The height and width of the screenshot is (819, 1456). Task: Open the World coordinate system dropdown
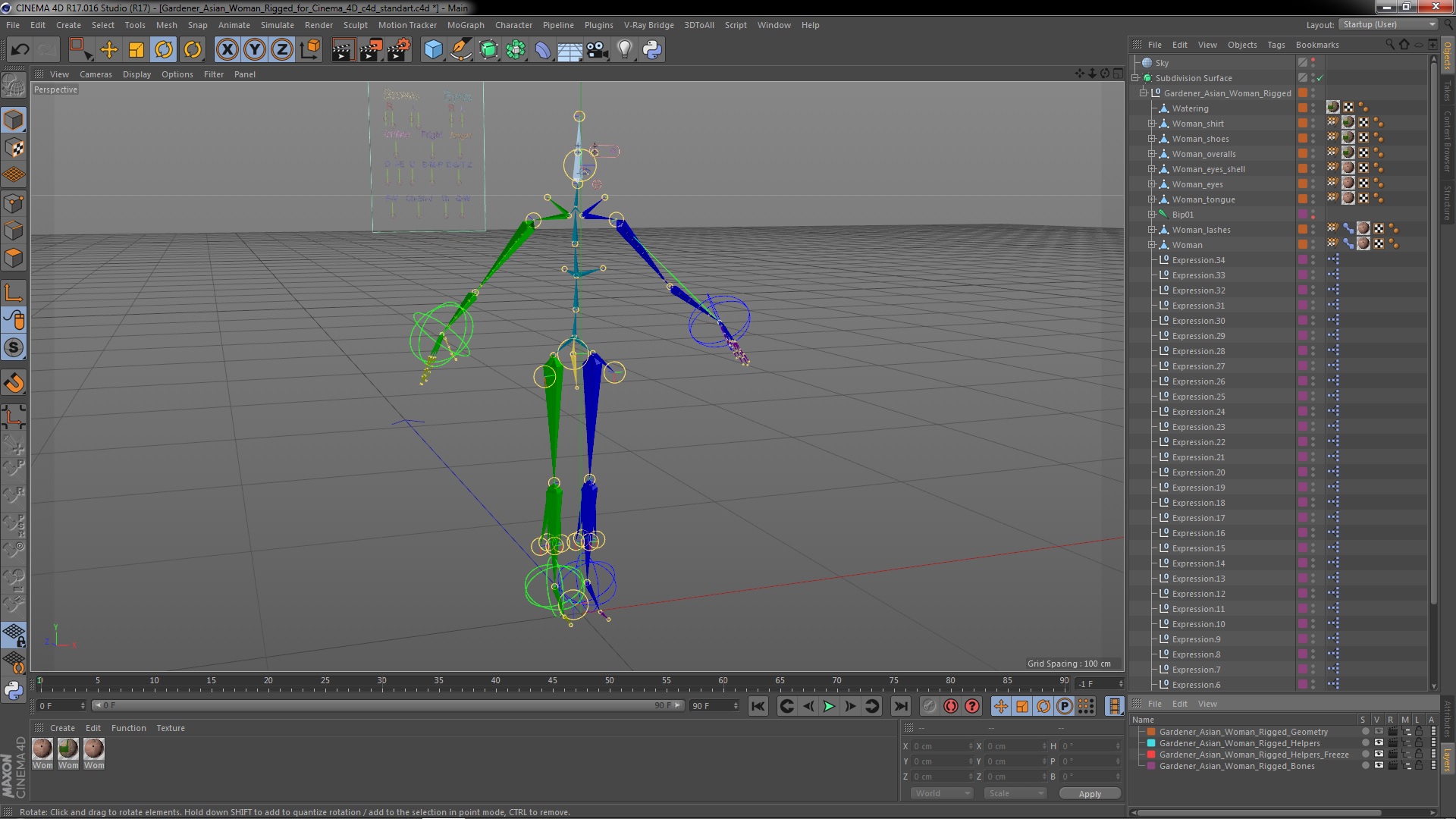click(941, 793)
